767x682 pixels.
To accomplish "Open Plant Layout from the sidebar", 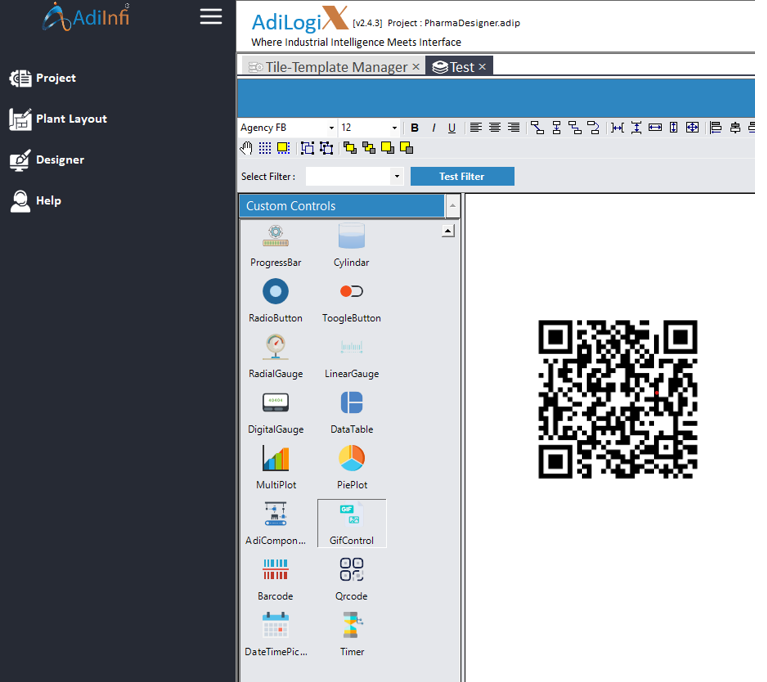I will pos(58,119).
